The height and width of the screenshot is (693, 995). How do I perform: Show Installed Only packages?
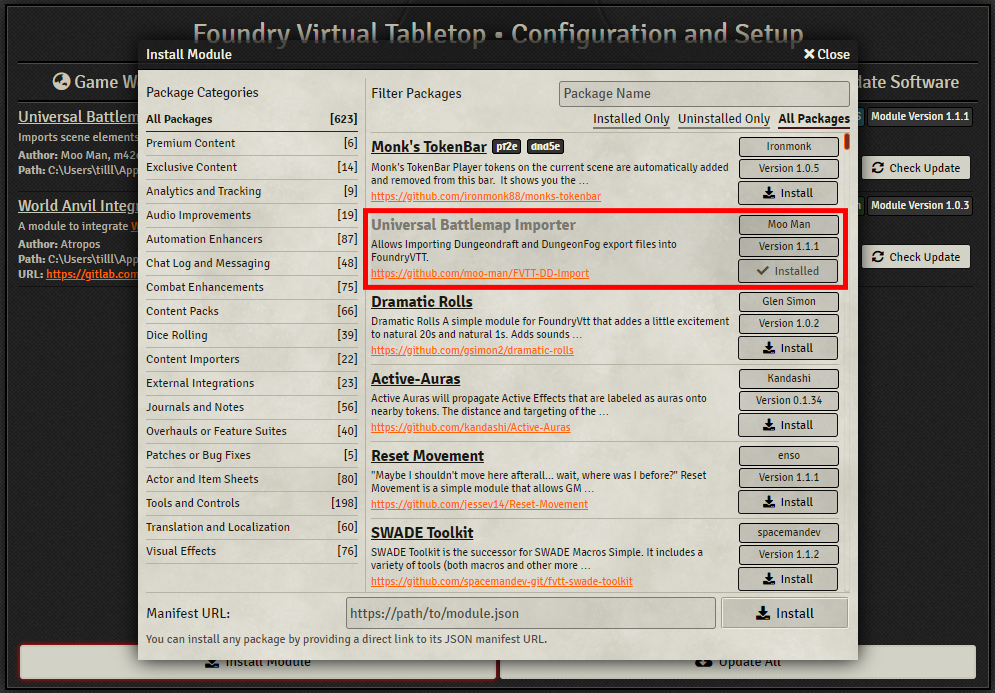[x=631, y=119]
